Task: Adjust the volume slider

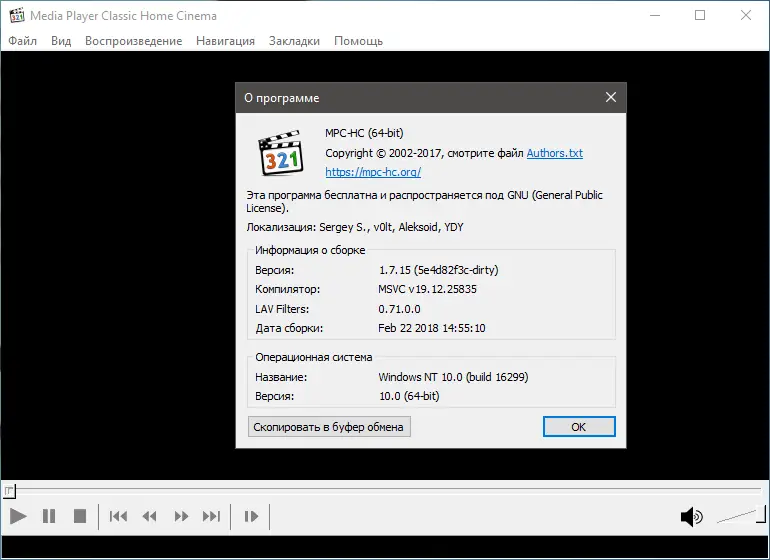Action: tap(741, 516)
